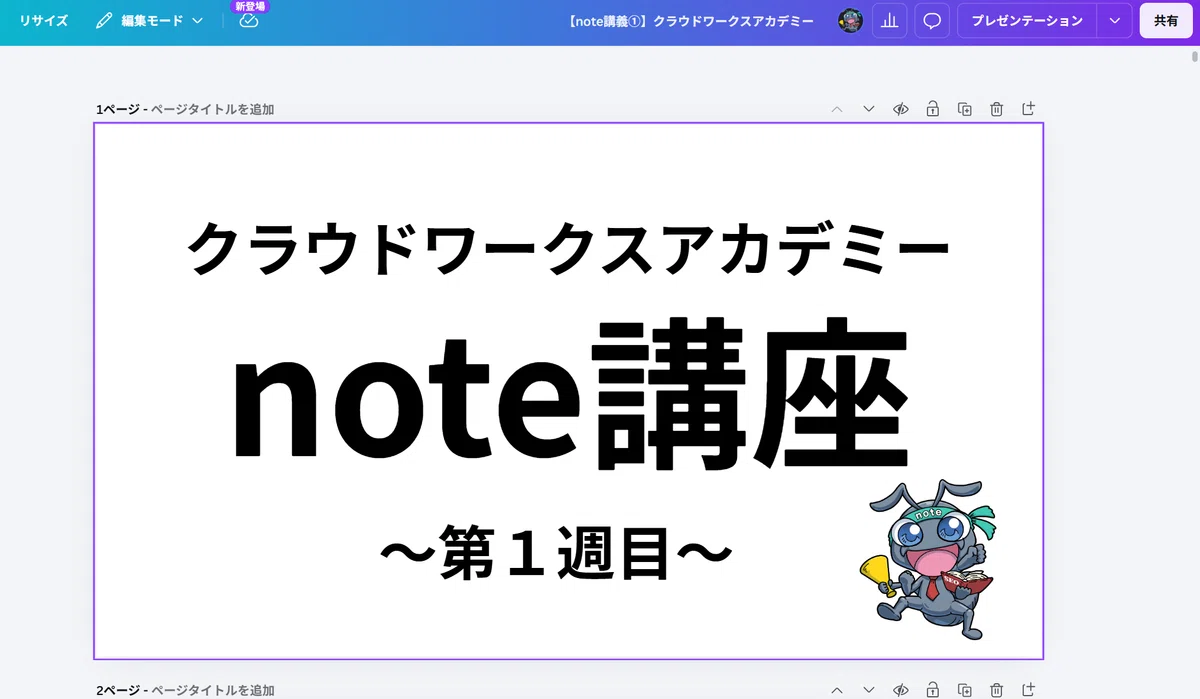Select the ant mascot illustration

coord(927,558)
